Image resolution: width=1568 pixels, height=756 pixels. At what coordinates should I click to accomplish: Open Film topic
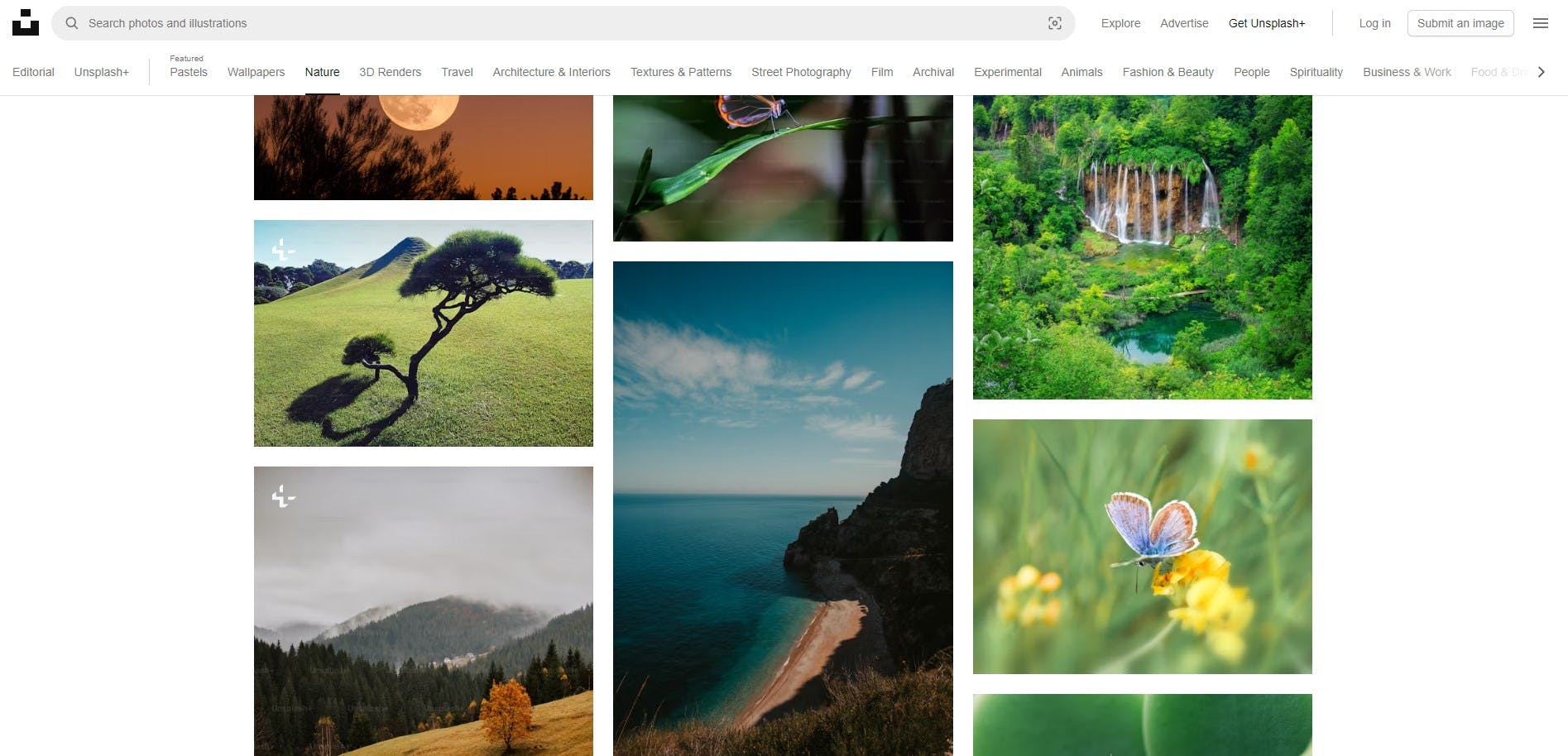pyautogui.click(x=882, y=72)
